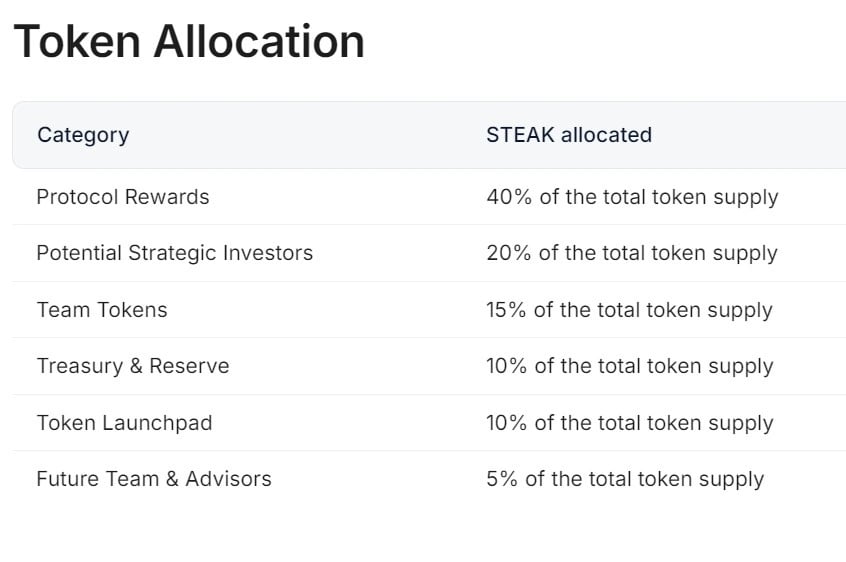Viewport: 846px width, 562px height.
Task: Click the word Allocation in the title
Action: (x=259, y=42)
